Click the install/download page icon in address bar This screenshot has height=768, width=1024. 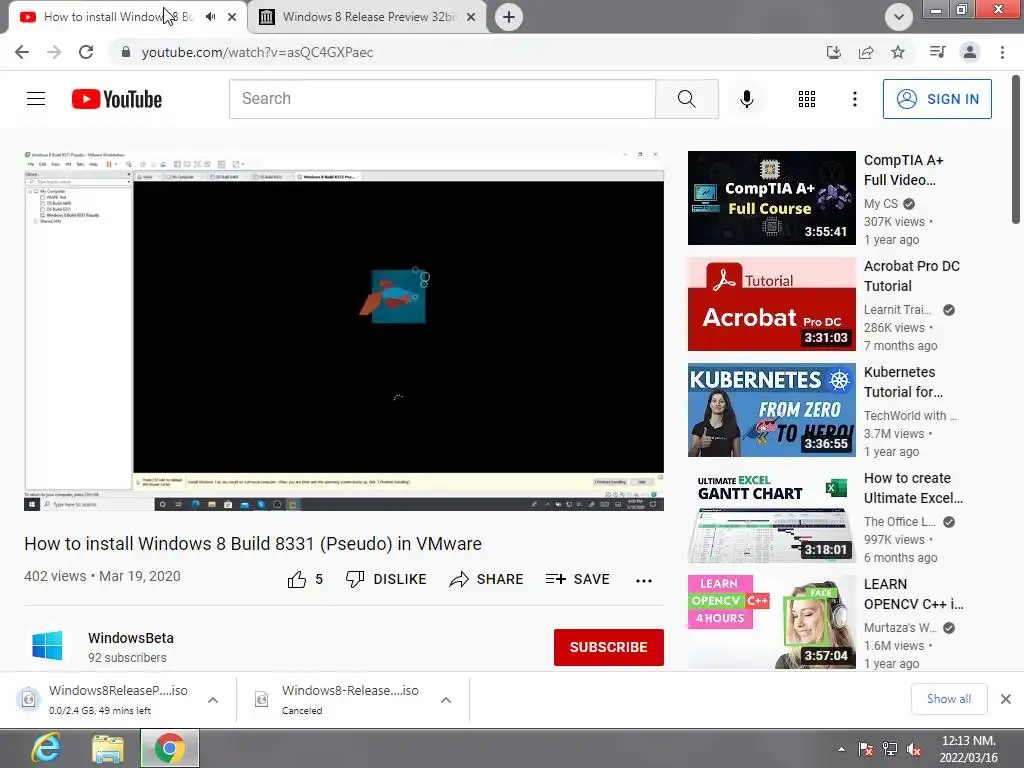click(833, 52)
